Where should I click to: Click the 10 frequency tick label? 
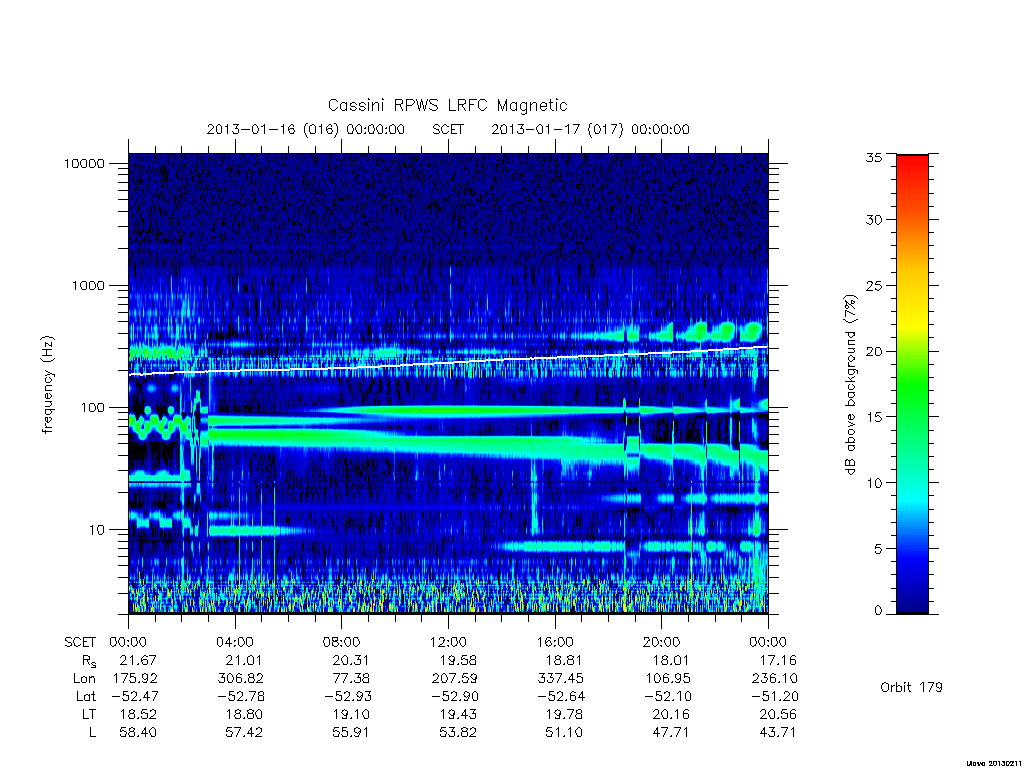click(97, 530)
